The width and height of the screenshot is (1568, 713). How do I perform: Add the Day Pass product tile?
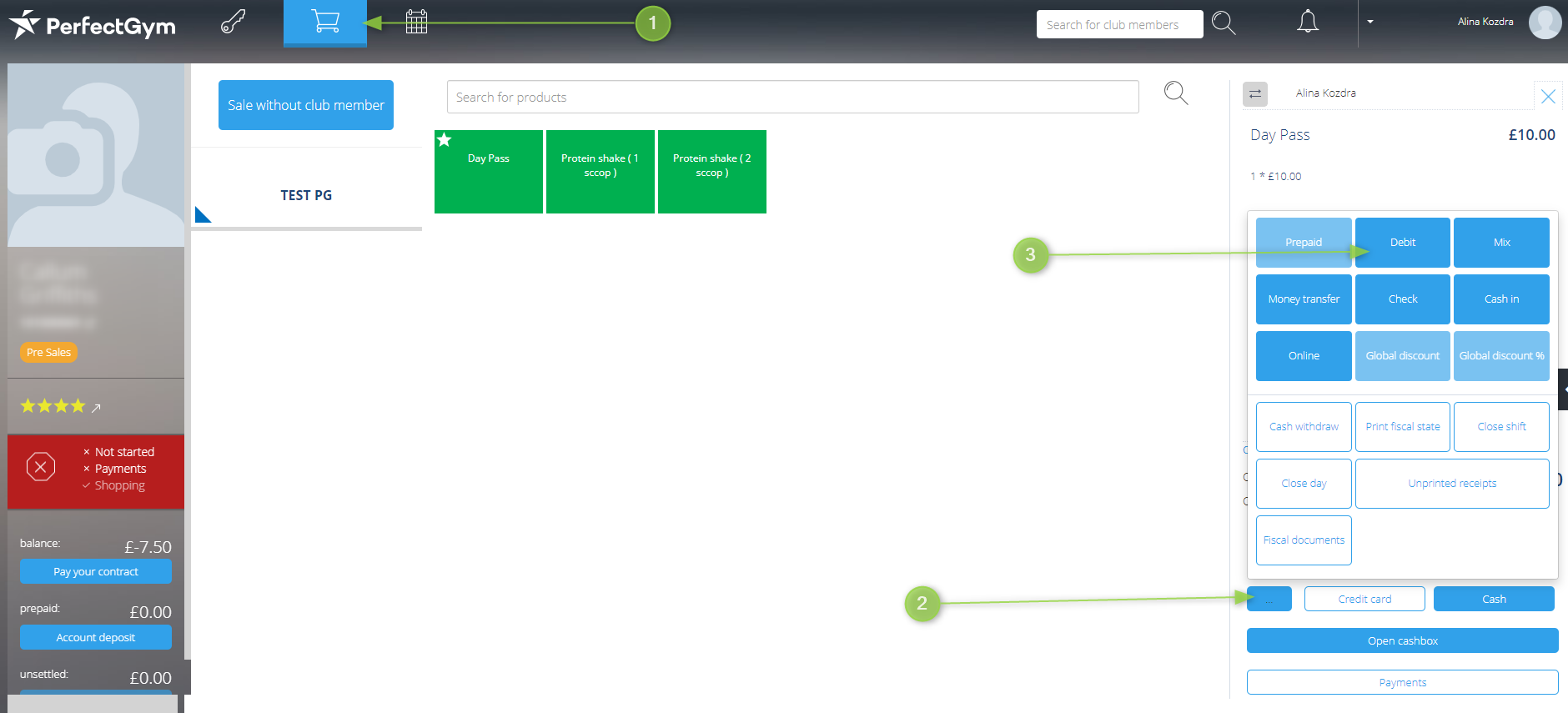coord(488,172)
